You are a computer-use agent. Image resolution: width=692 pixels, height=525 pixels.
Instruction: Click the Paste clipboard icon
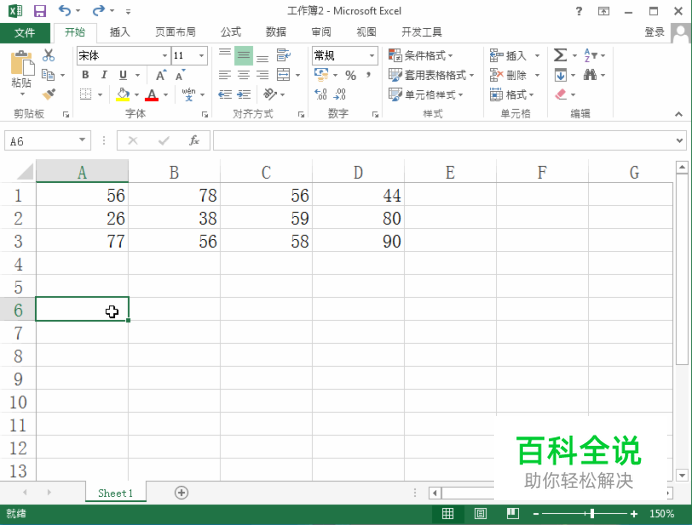tap(22, 63)
